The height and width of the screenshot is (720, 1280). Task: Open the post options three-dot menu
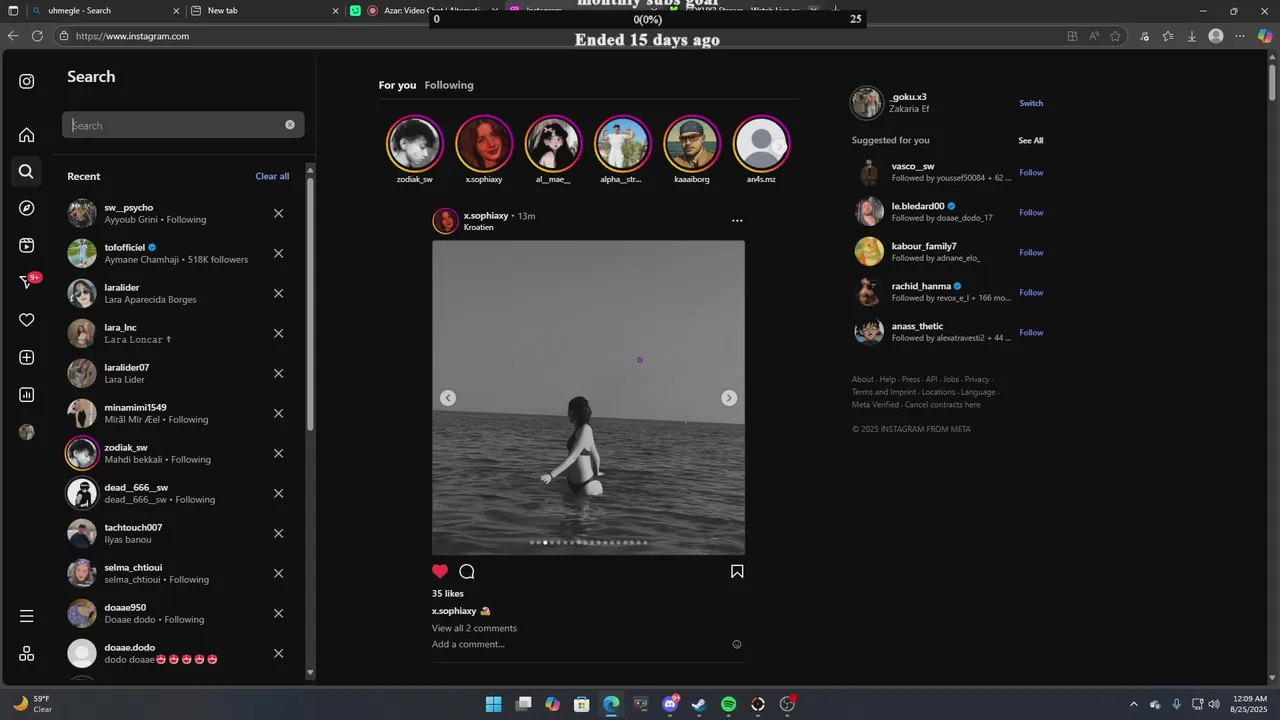[x=737, y=220]
